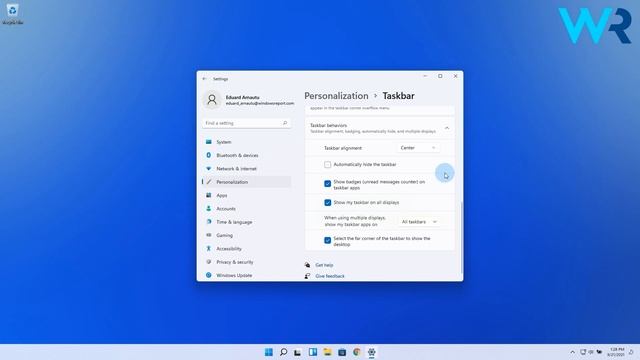
Task: Open the System settings category
Action: (246, 142)
